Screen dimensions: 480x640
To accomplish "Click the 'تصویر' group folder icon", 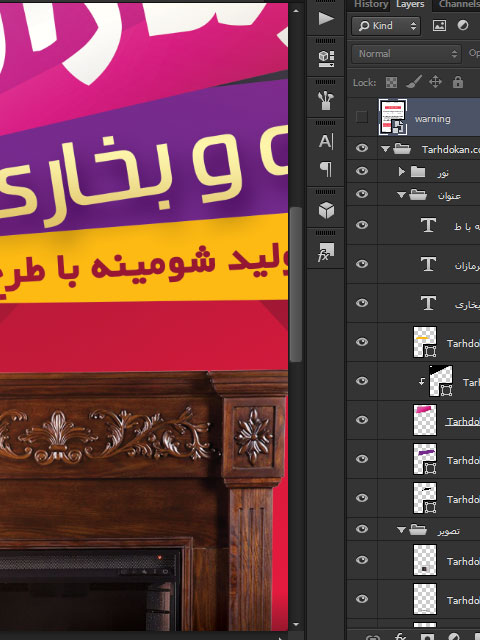I will 418,530.
